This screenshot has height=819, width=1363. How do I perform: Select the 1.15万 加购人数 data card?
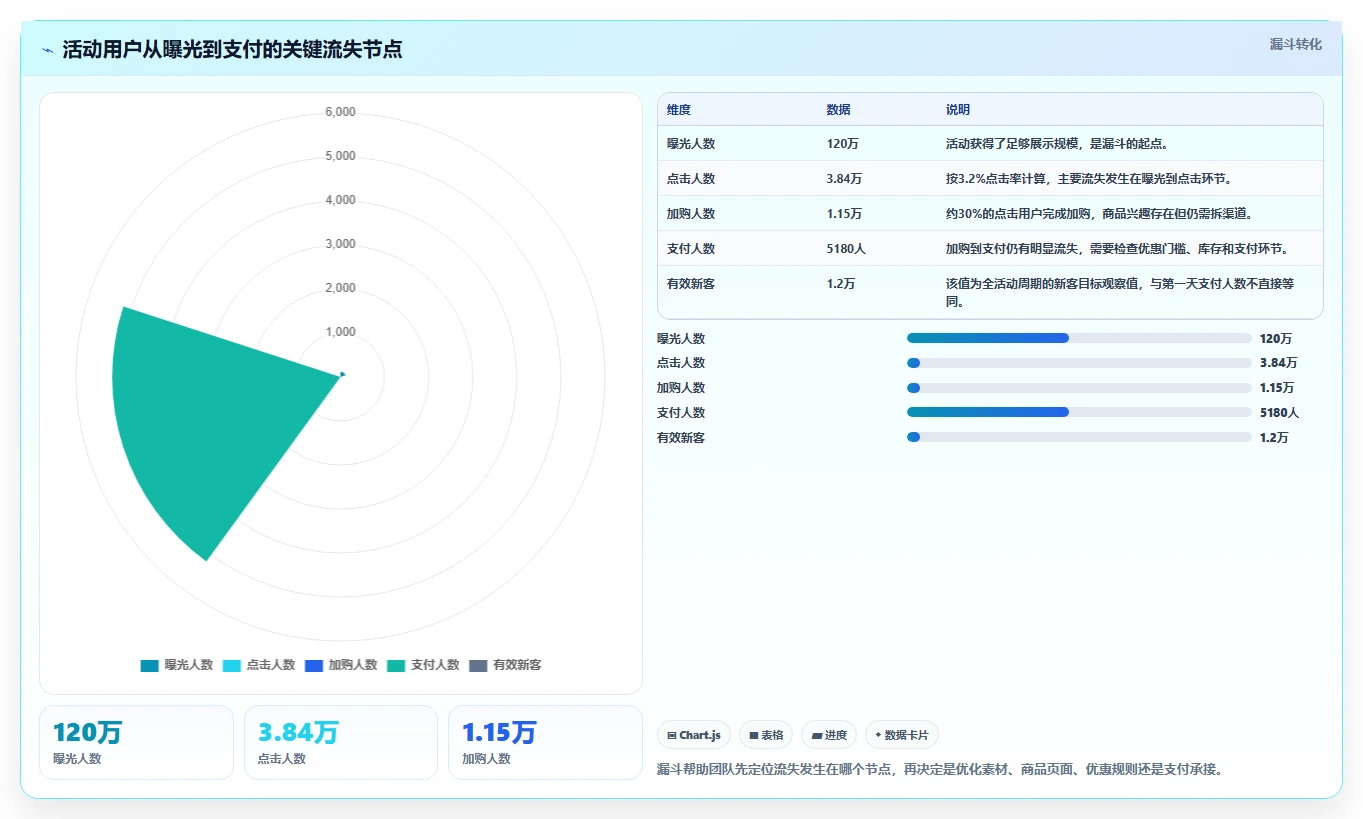(x=545, y=742)
